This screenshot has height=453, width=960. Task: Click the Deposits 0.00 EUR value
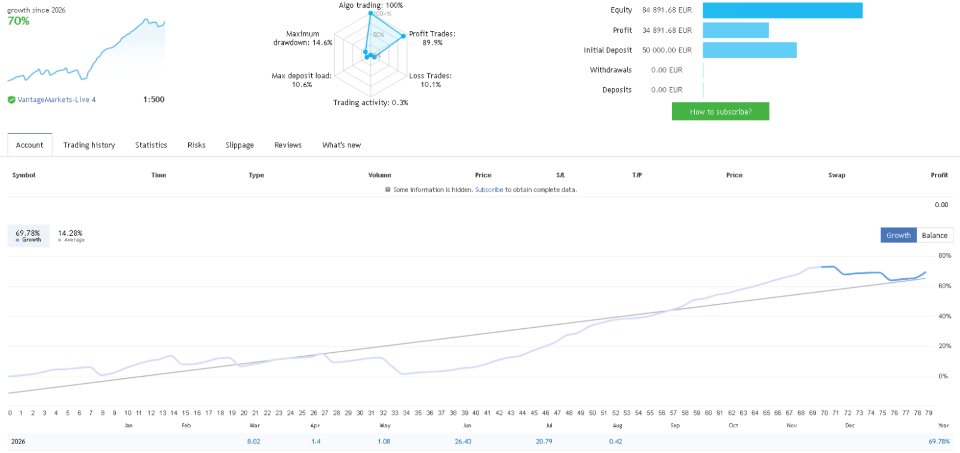[x=667, y=90]
